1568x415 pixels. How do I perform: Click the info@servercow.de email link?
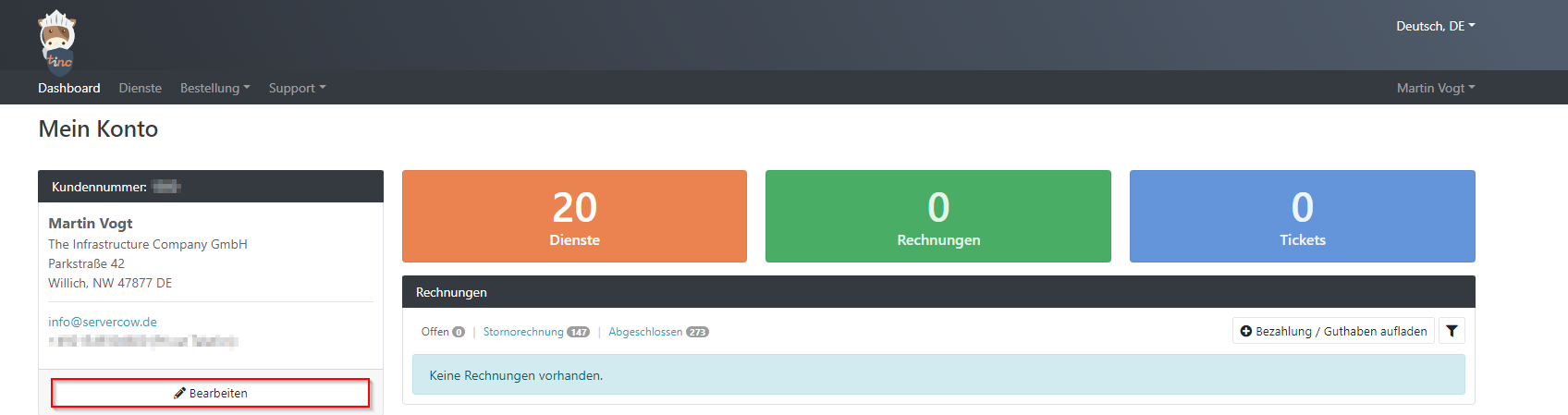(103, 322)
